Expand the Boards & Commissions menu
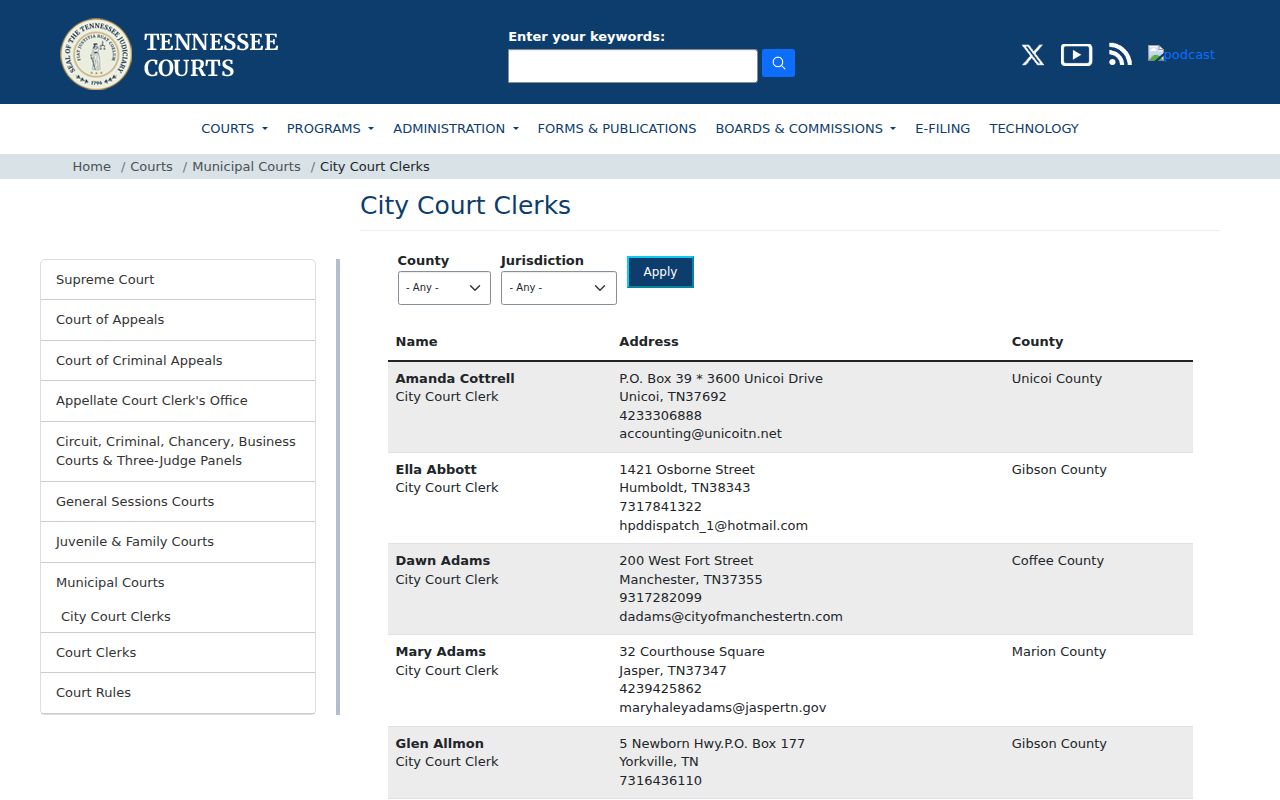The height and width of the screenshot is (800, 1280). (805, 128)
